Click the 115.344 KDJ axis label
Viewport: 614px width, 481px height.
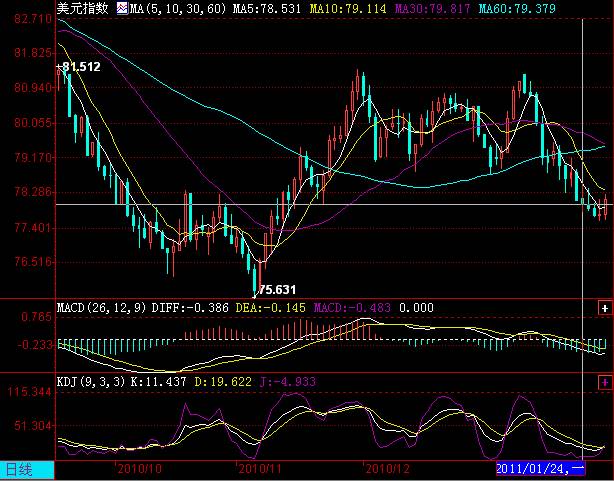tap(30, 392)
